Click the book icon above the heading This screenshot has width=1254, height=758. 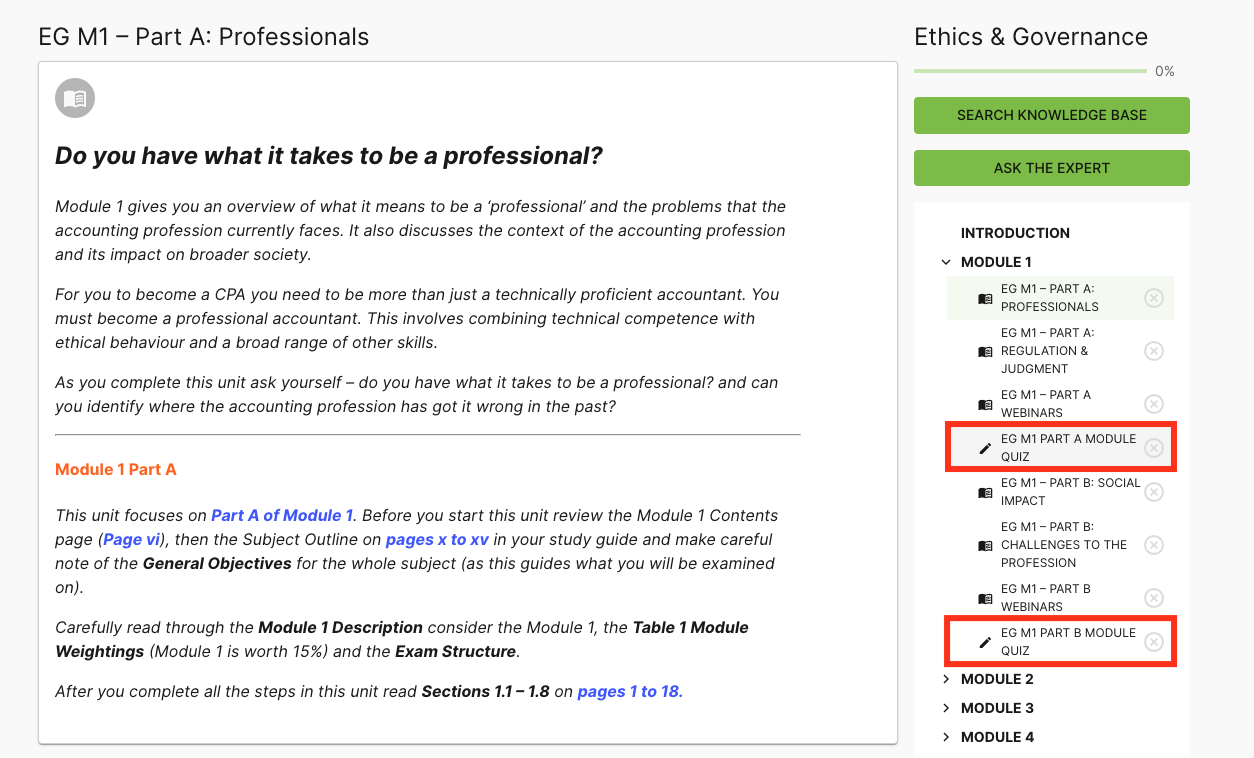point(75,98)
